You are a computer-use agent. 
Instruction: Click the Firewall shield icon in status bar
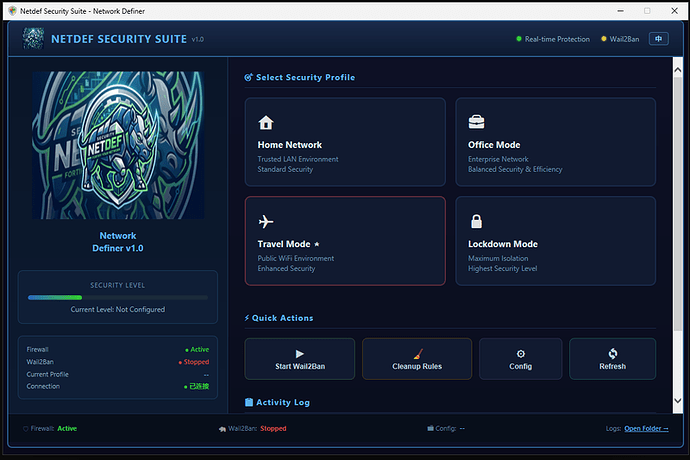click(x=26, y=429)
